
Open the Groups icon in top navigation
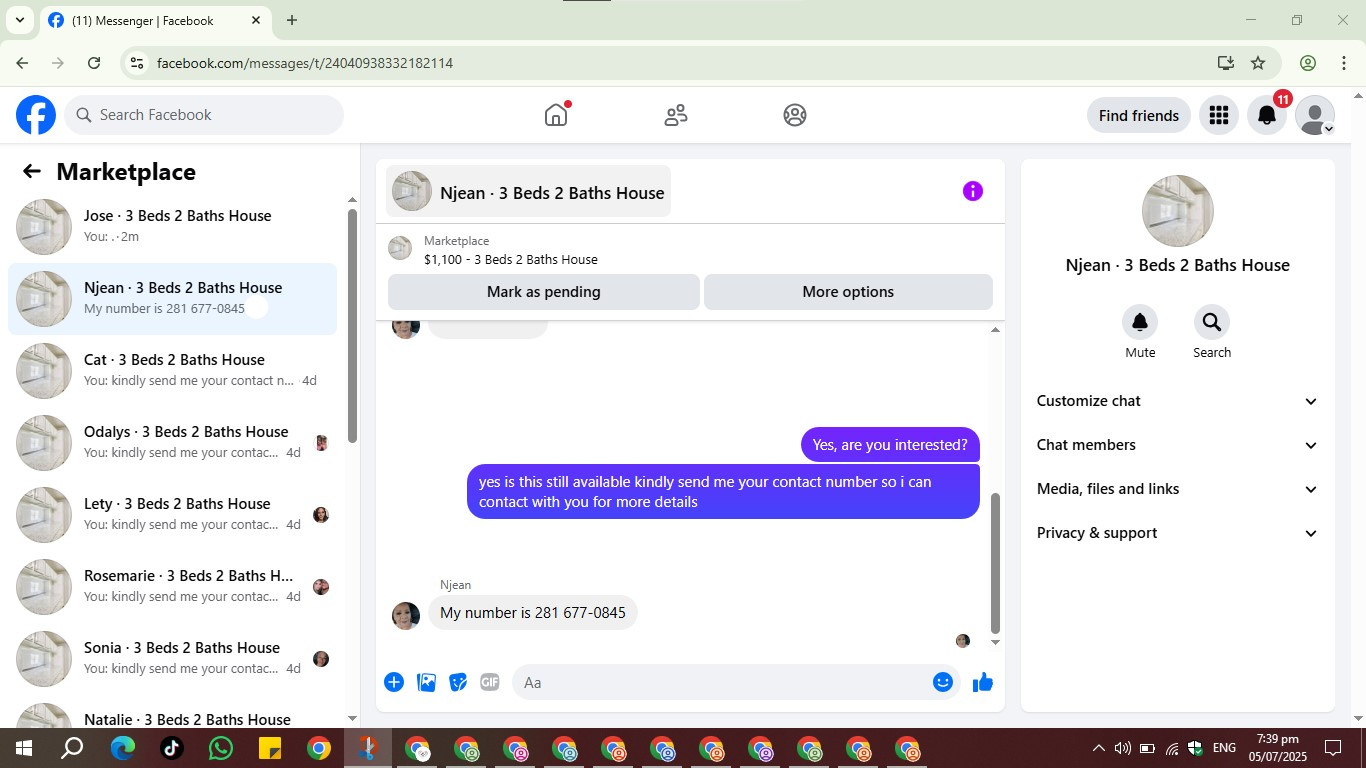coord(795,115)
